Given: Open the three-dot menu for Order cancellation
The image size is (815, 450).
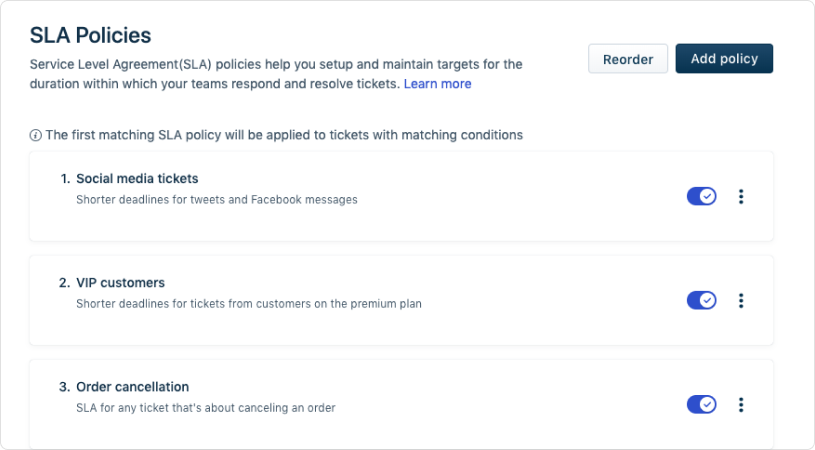Looking at the screenshot, I should click(741, 405).
